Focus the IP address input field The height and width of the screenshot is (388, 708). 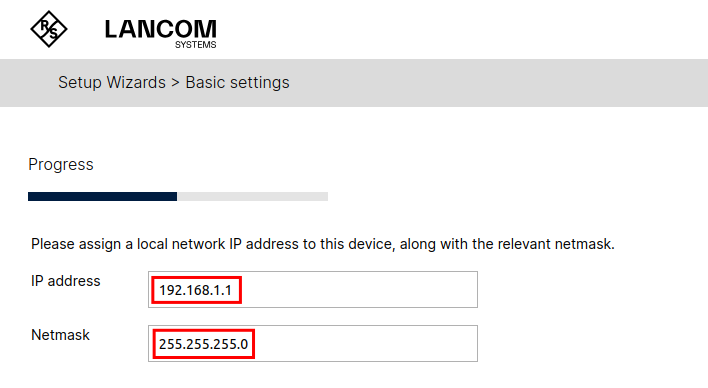(x=313, y=290)
